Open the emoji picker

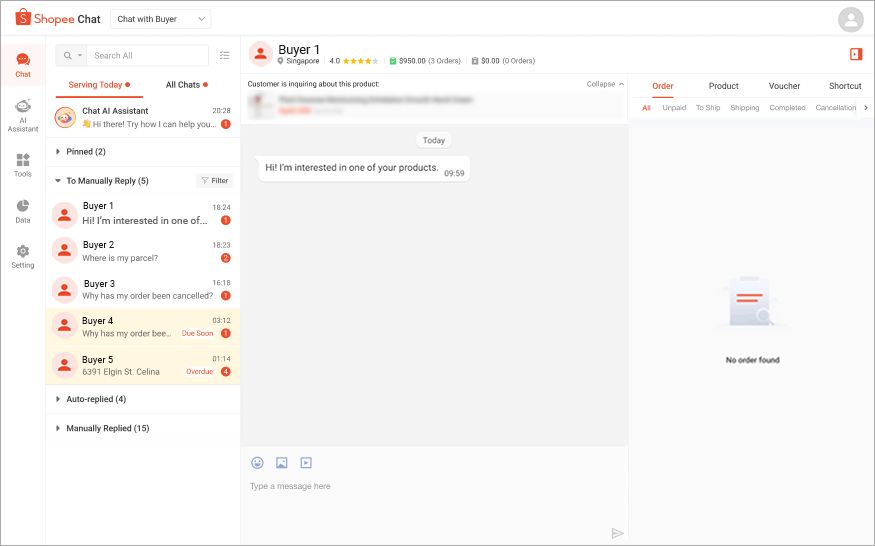257,462
